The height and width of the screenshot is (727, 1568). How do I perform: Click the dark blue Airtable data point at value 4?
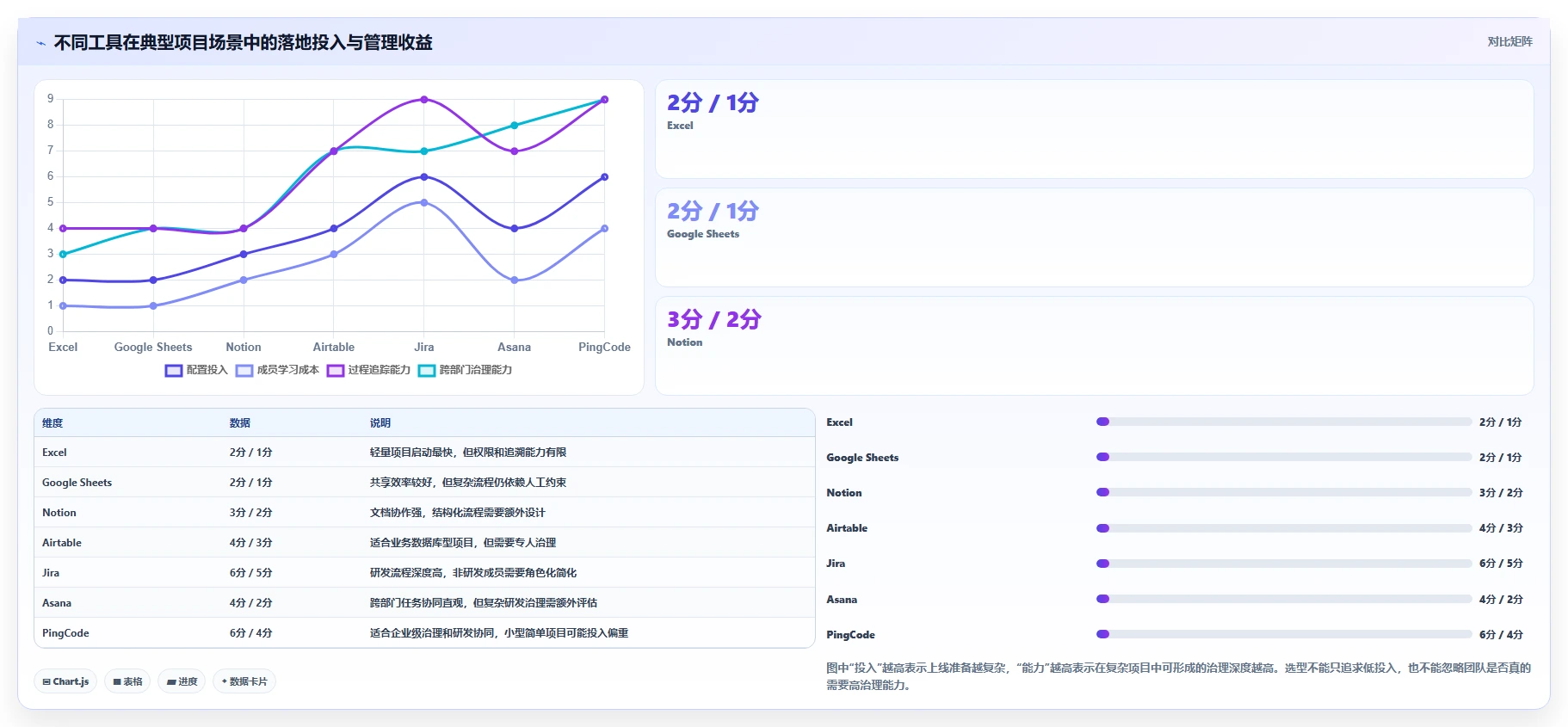(334, 229)
